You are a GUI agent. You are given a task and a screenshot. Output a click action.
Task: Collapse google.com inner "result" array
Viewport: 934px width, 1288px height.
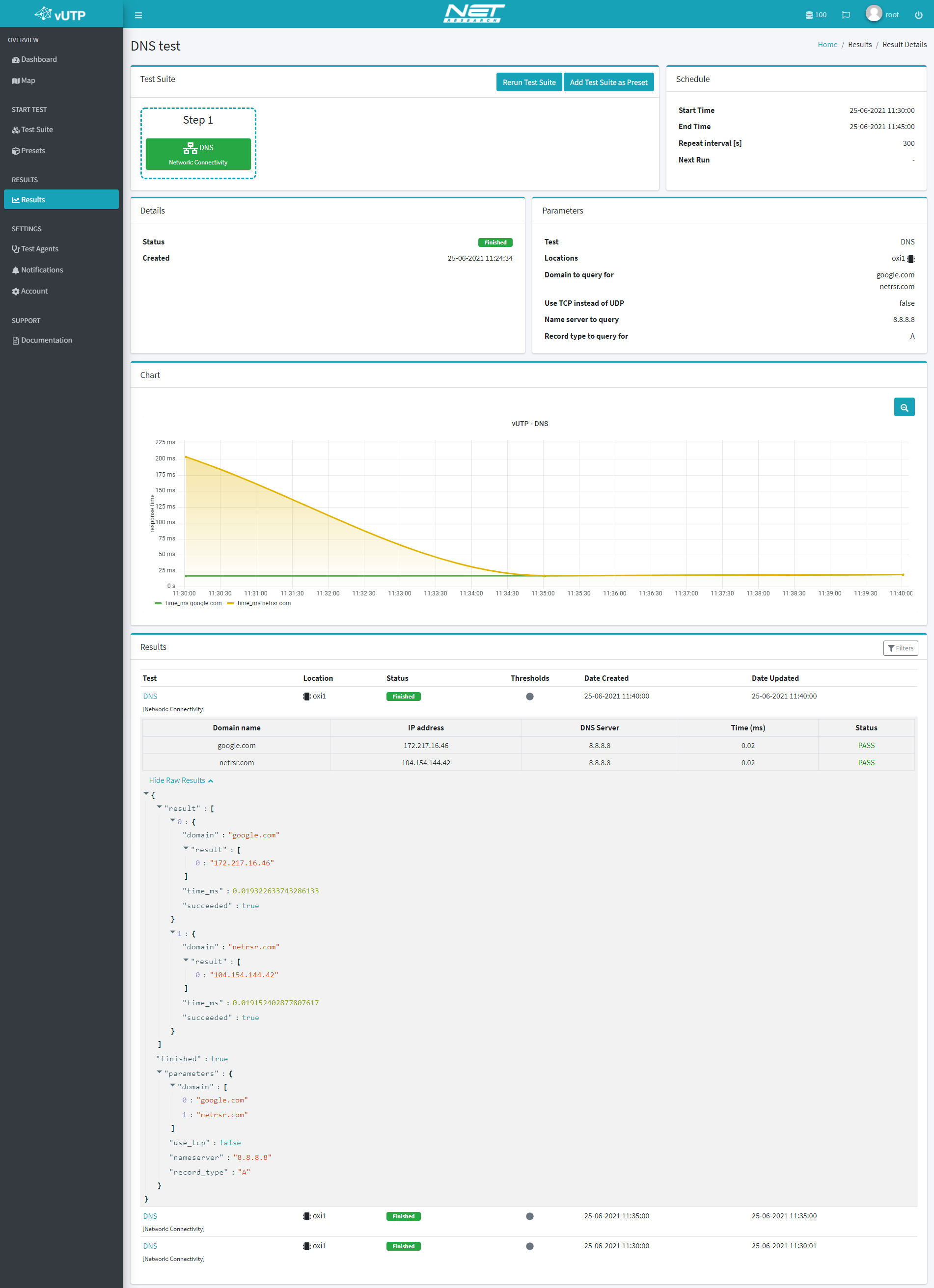click(186, 848)
